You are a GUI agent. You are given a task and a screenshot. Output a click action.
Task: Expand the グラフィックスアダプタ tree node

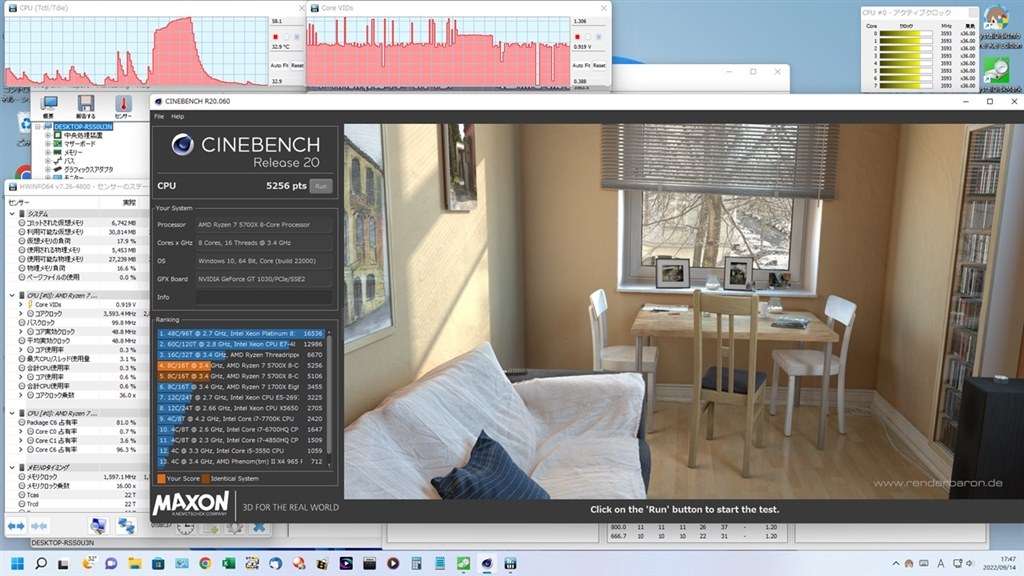(x=48, y=169)
